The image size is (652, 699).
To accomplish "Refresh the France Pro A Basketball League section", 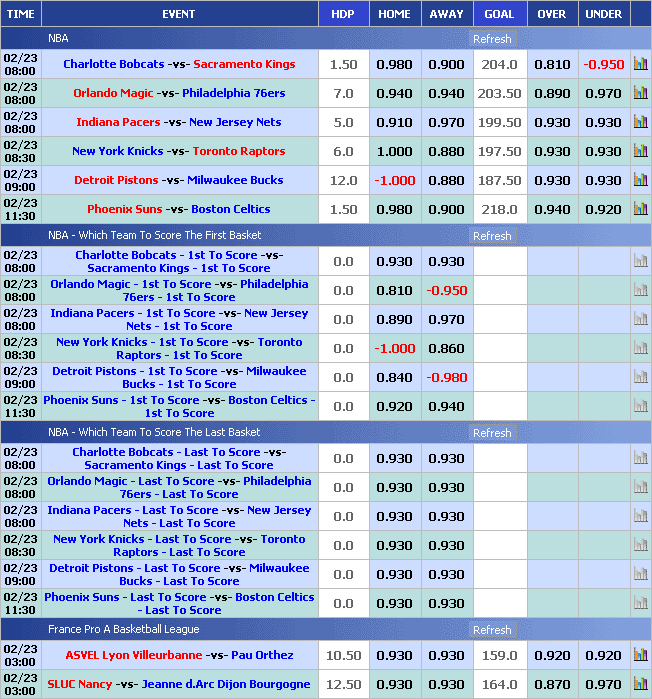I will click(492, 630).
